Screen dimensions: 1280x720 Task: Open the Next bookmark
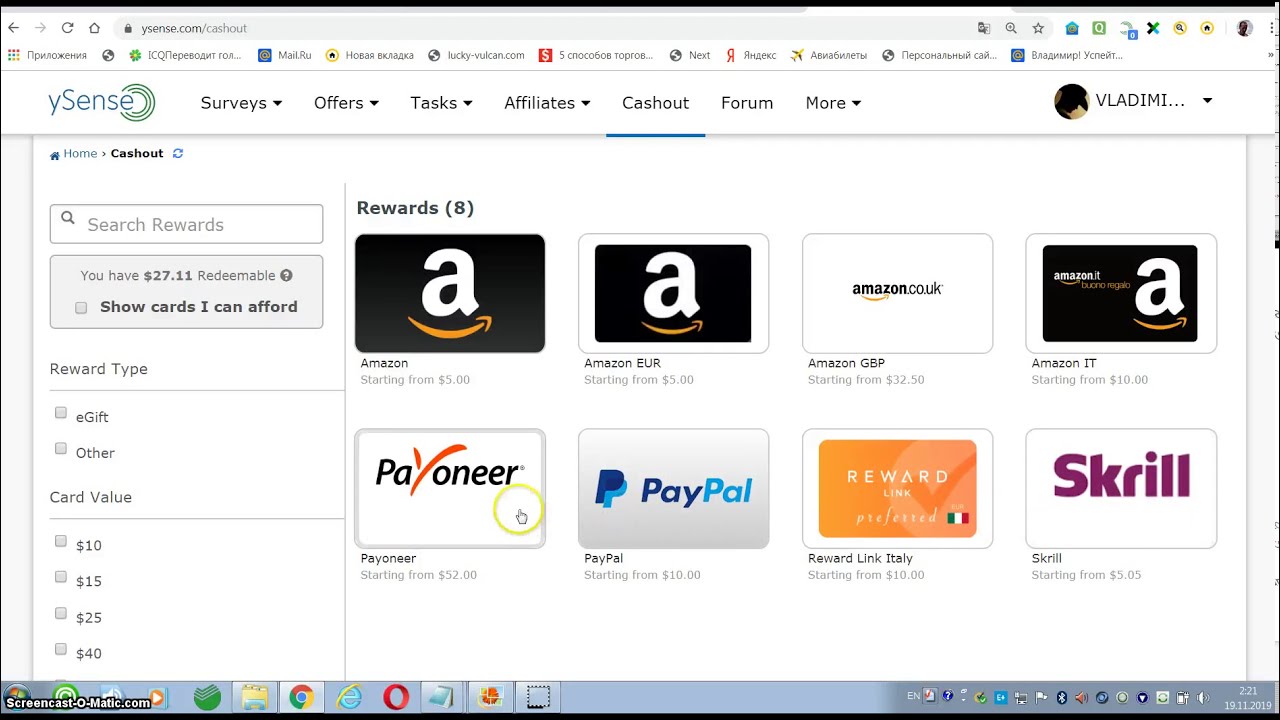(690, 55)
